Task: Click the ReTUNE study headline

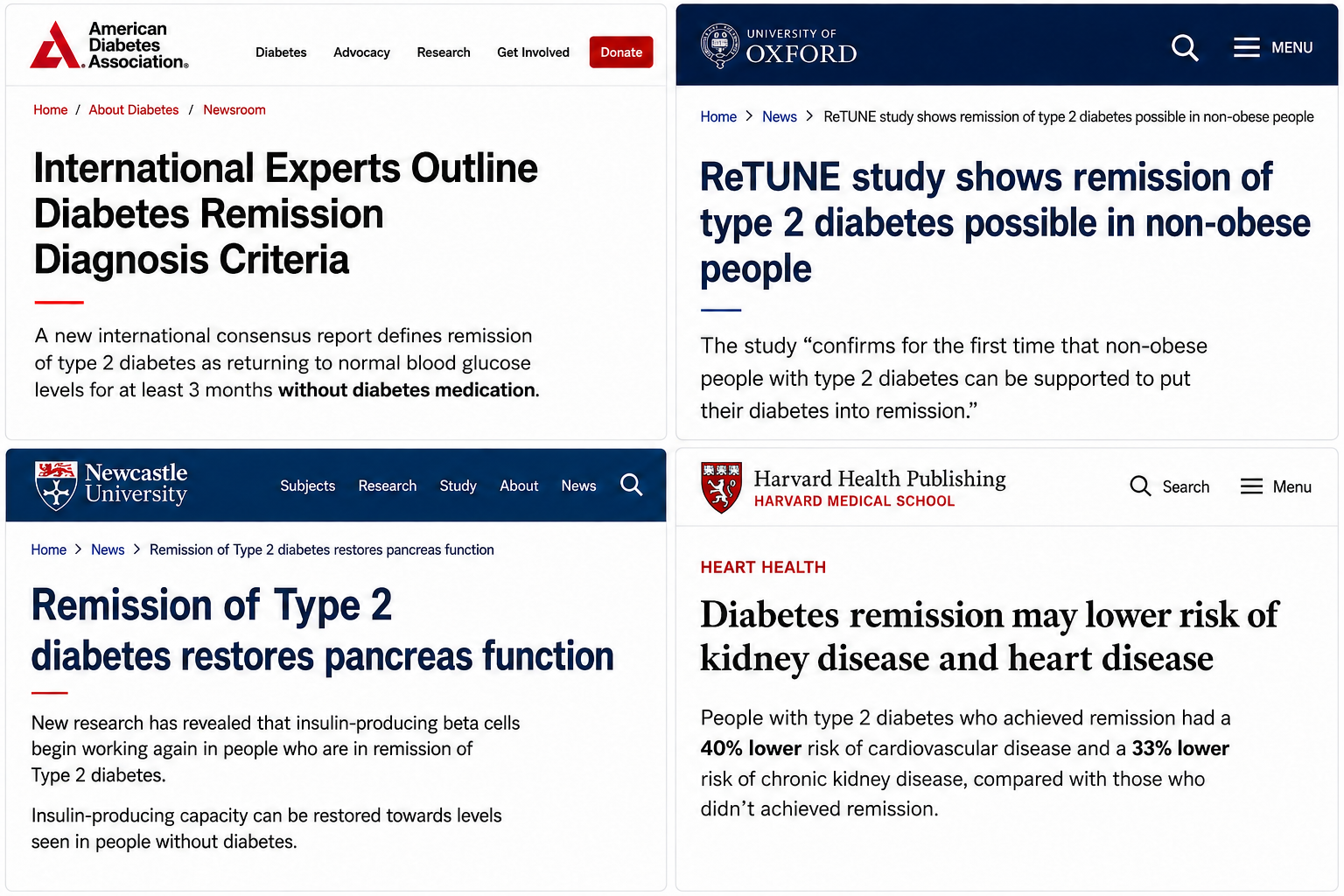Action: pyautogui.click(x=1005, y=223)
